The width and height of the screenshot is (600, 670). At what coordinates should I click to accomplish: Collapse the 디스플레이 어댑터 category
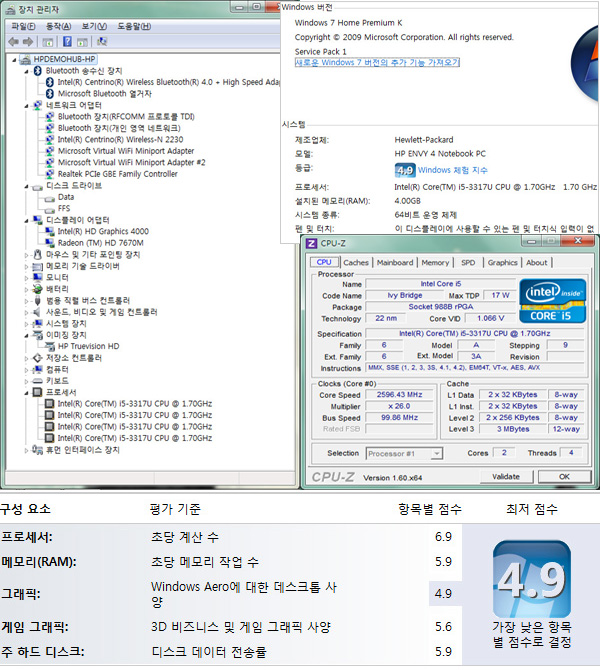click(x=26, y=221)
